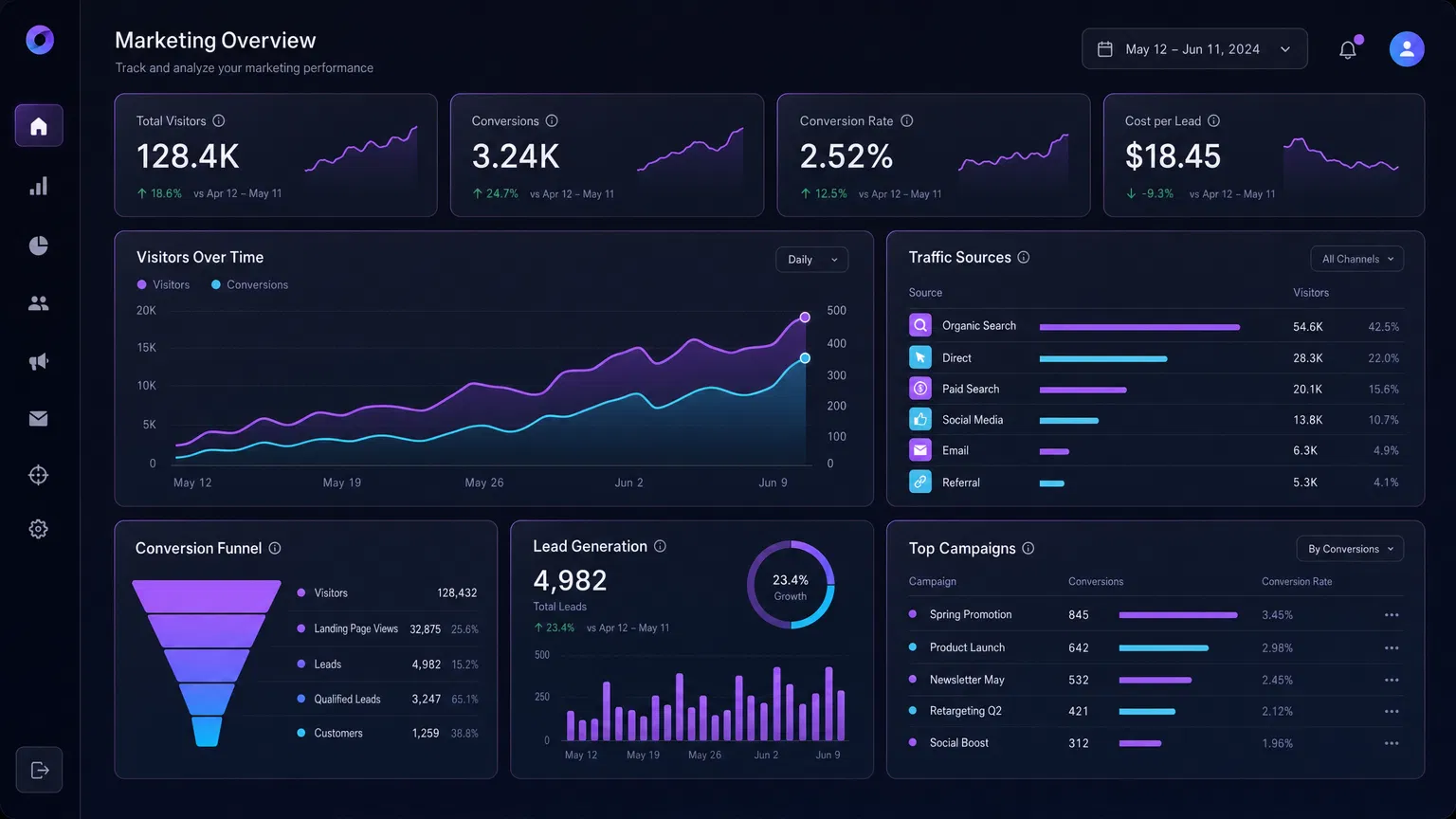Image resolution: width=1456 pixels, height=819 pixels.
Task: Click the logout icon at sidebar bottom
Action: pos(38,770)
